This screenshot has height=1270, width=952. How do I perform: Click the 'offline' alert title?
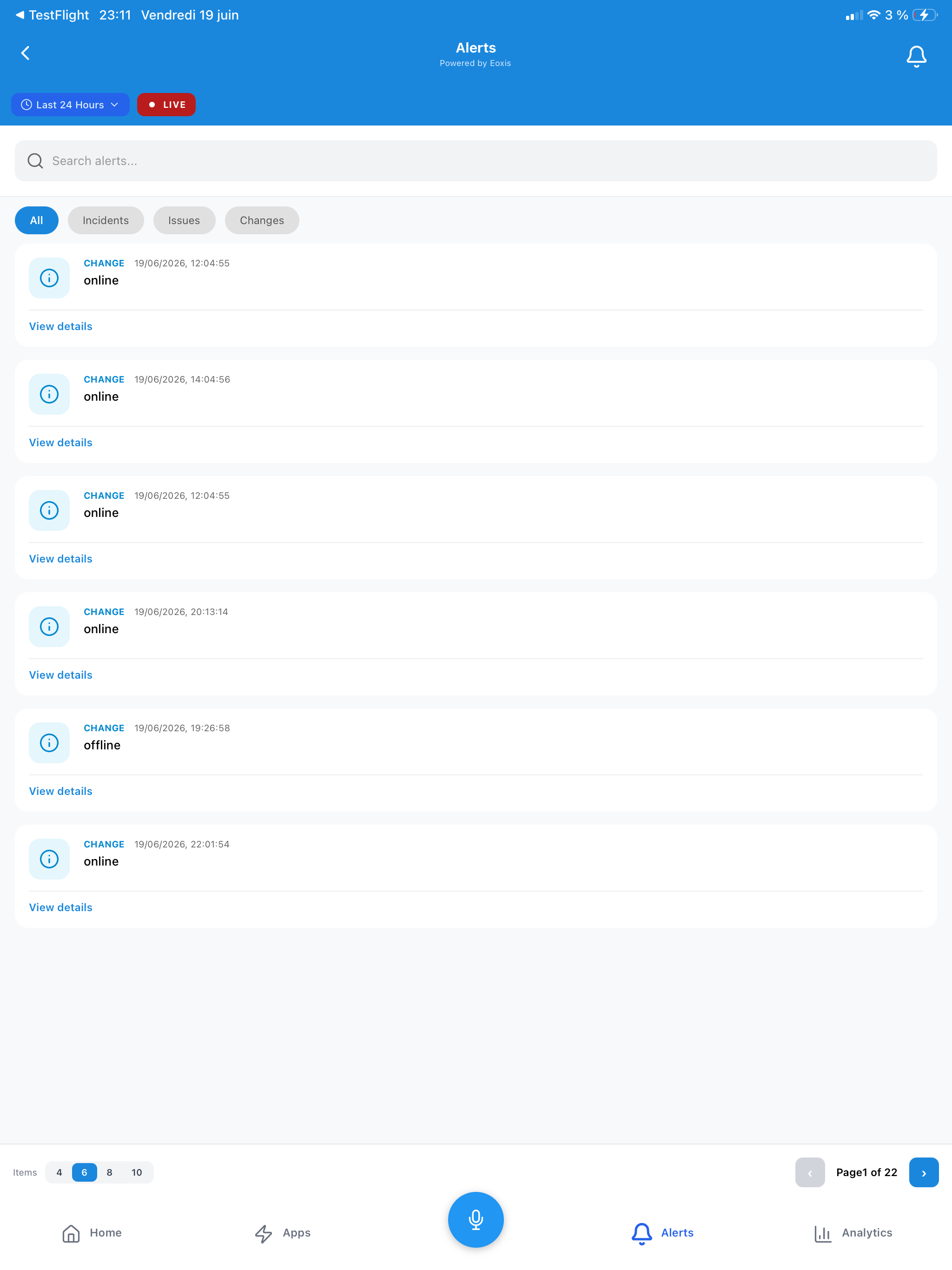[102, 745]
